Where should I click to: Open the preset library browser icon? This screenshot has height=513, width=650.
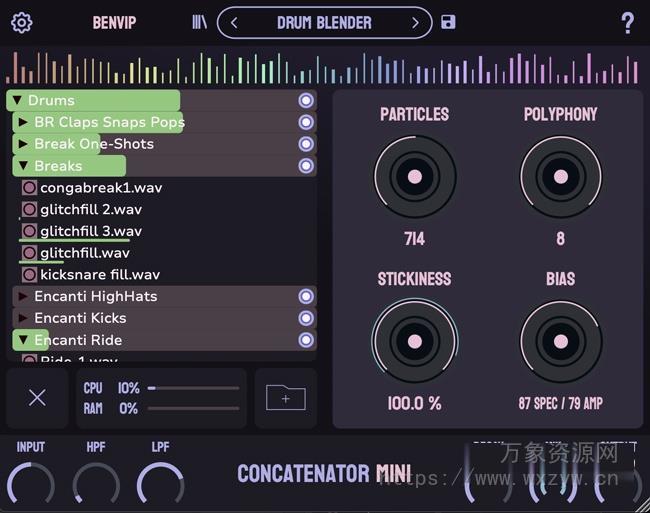199,22
